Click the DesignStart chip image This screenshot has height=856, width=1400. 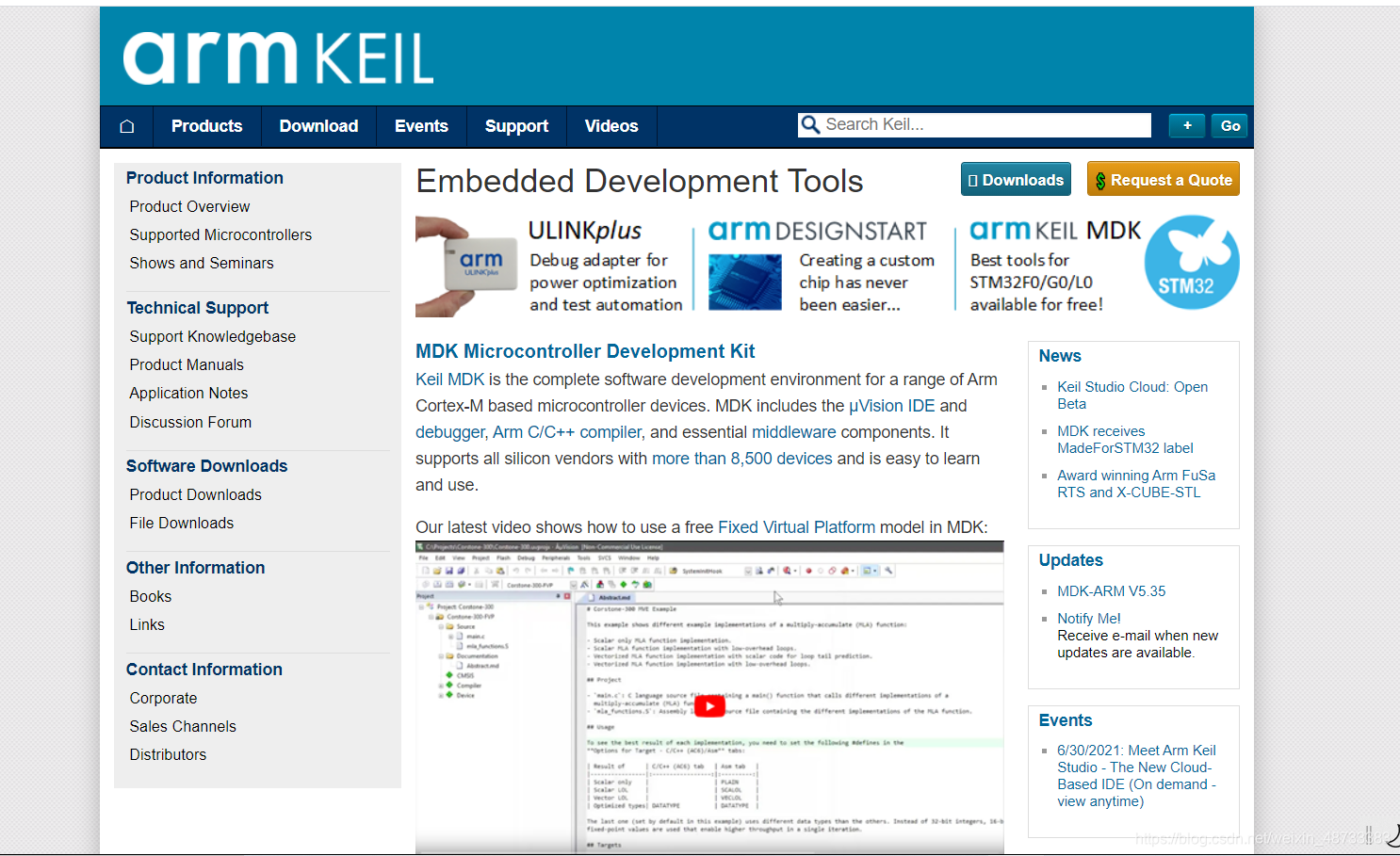pyautogui.click(x=744, y=283)
